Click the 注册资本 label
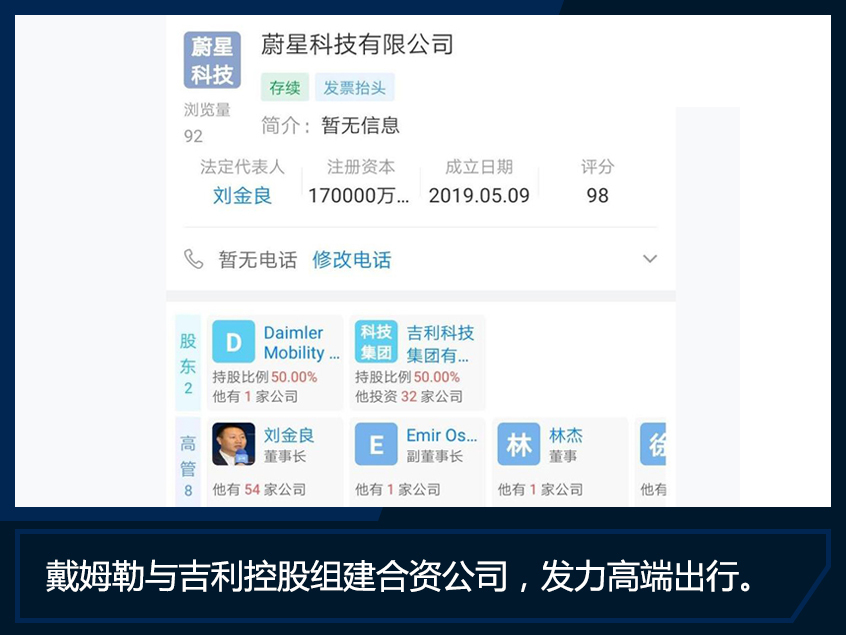 (361, 167)
